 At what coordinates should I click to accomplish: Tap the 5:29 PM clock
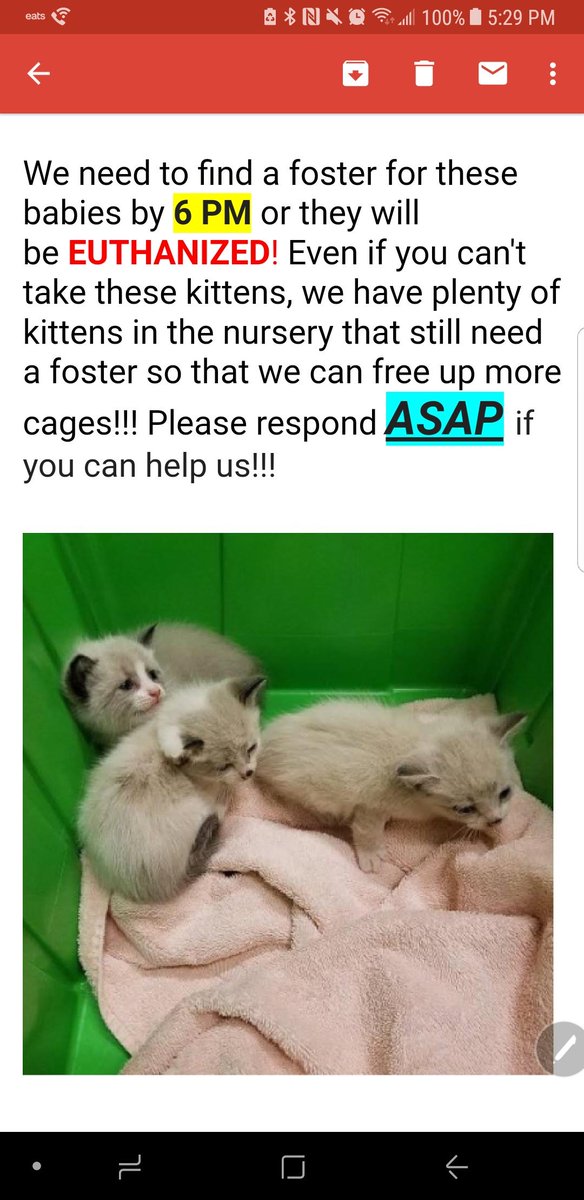click(x=523, y=17)
